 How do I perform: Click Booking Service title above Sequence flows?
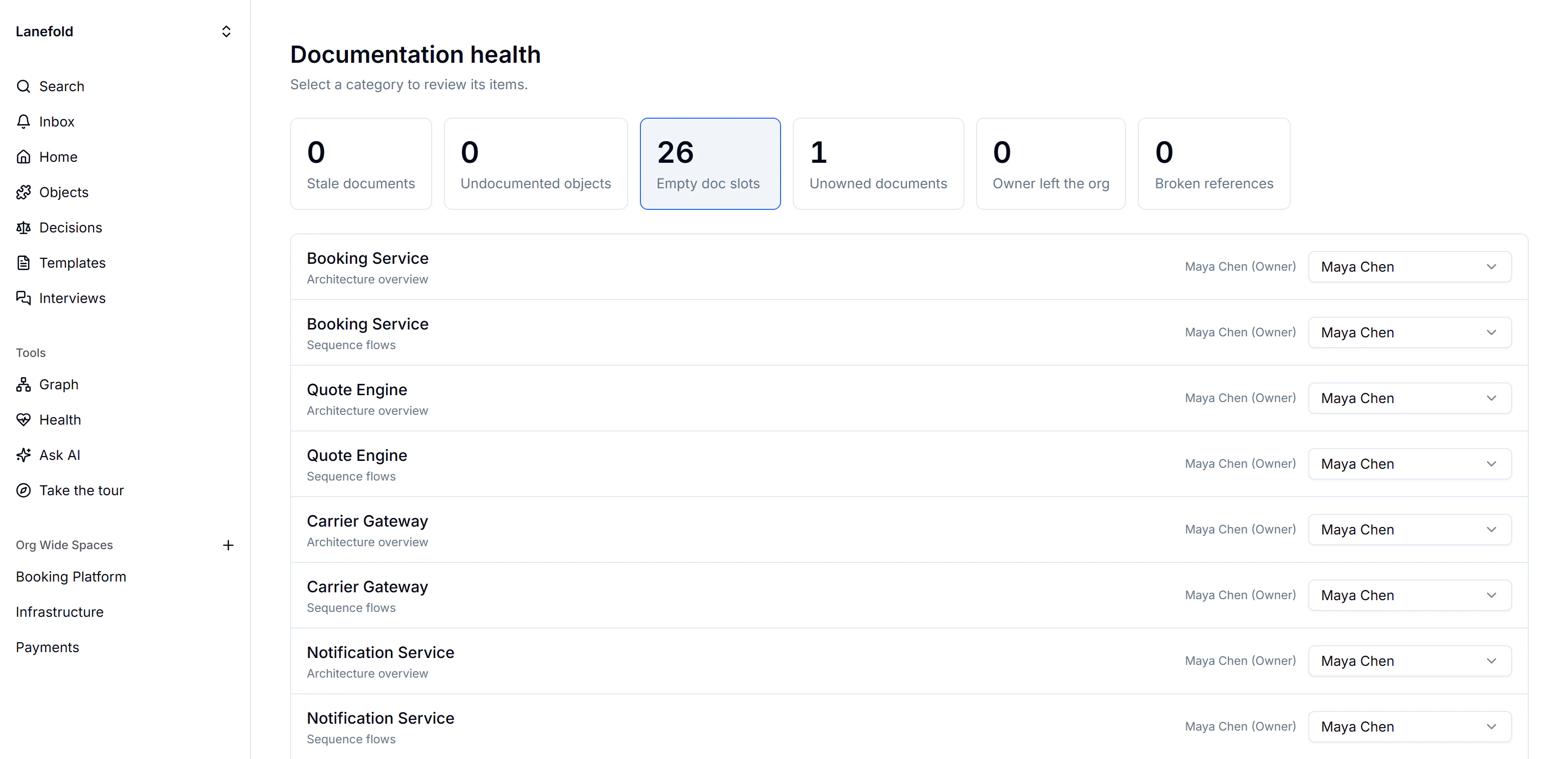pos(367,324)
